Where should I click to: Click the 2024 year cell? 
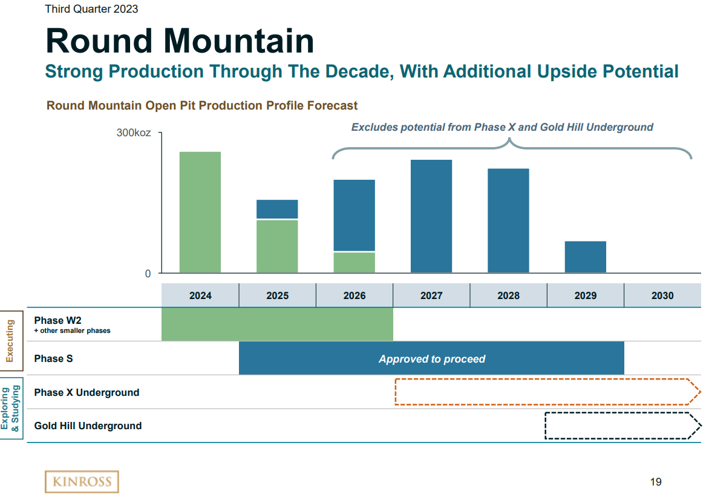pyautogui.click(x=200, y=295)
